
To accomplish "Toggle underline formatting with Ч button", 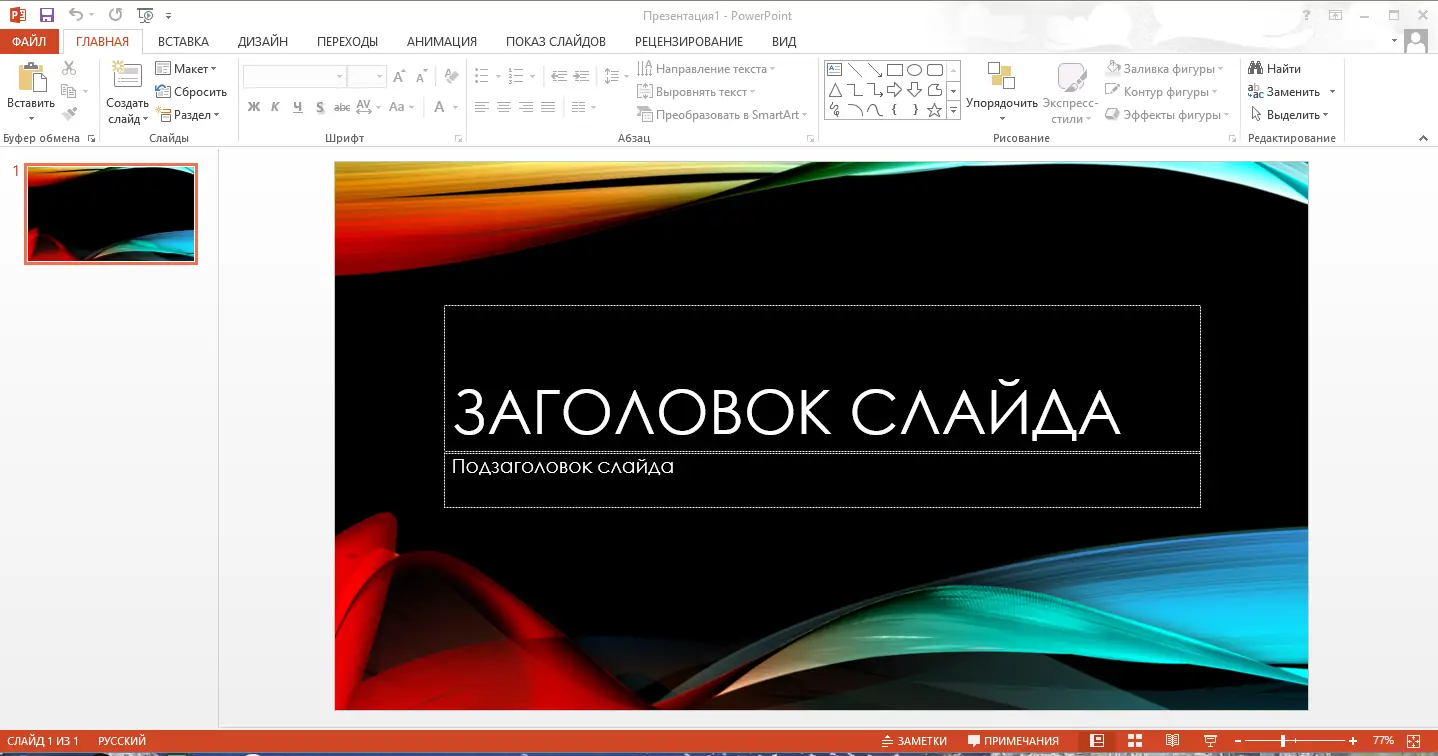I will (x=297, y=107).
